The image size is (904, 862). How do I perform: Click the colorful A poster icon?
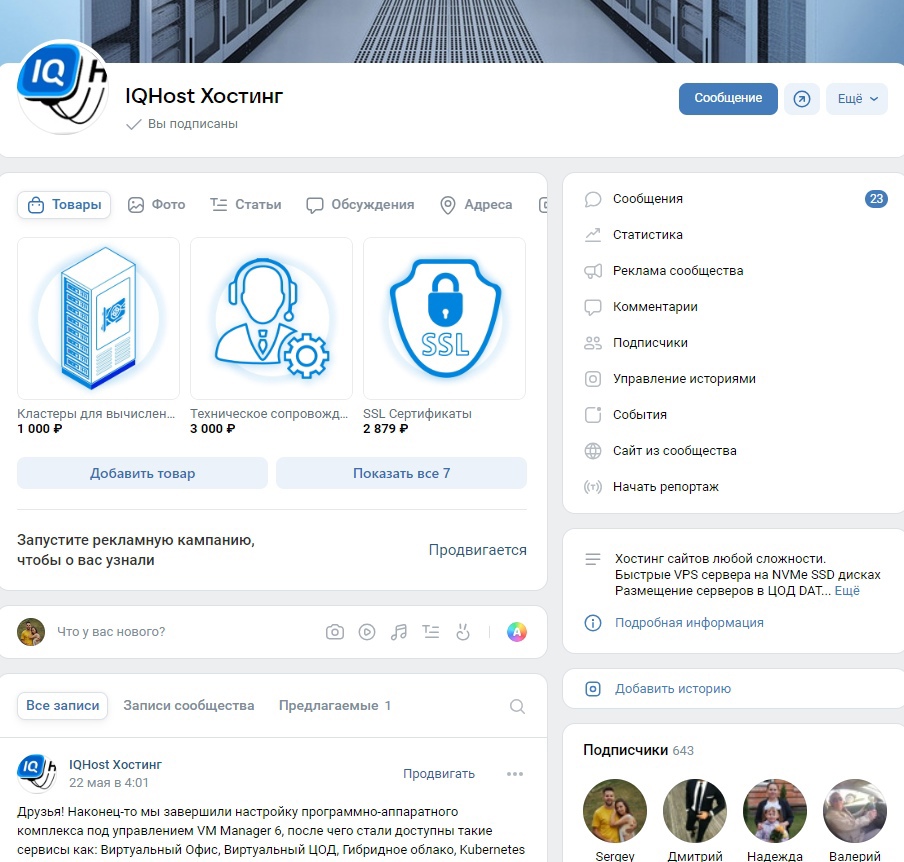click(x=517, y=632)
